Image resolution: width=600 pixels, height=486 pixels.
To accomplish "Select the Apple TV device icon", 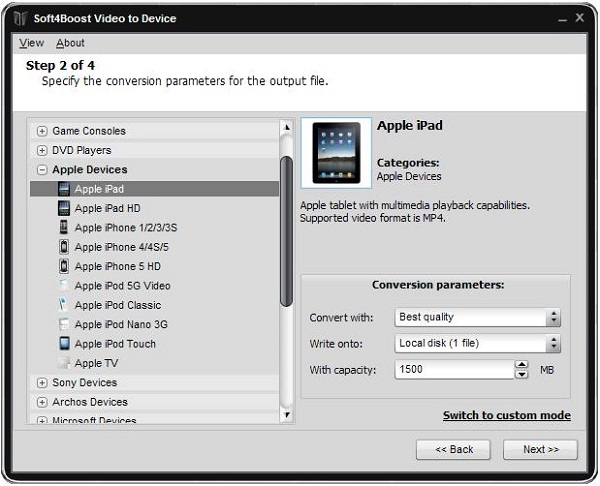I will 65,363.
